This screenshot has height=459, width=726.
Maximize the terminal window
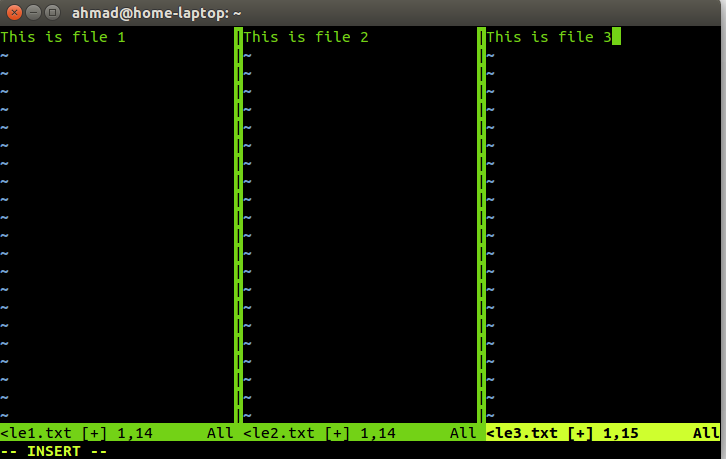click(x=52, y=13)
